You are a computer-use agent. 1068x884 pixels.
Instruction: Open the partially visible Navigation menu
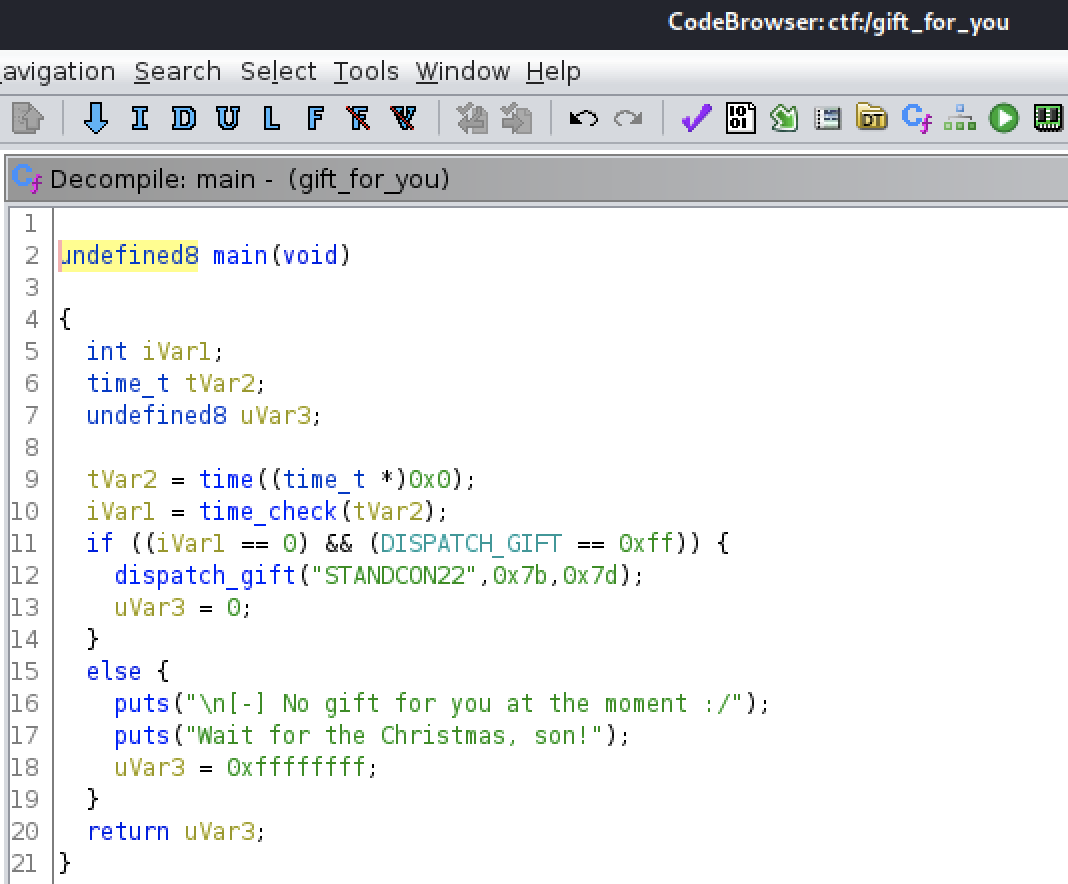tap(57, 71)
